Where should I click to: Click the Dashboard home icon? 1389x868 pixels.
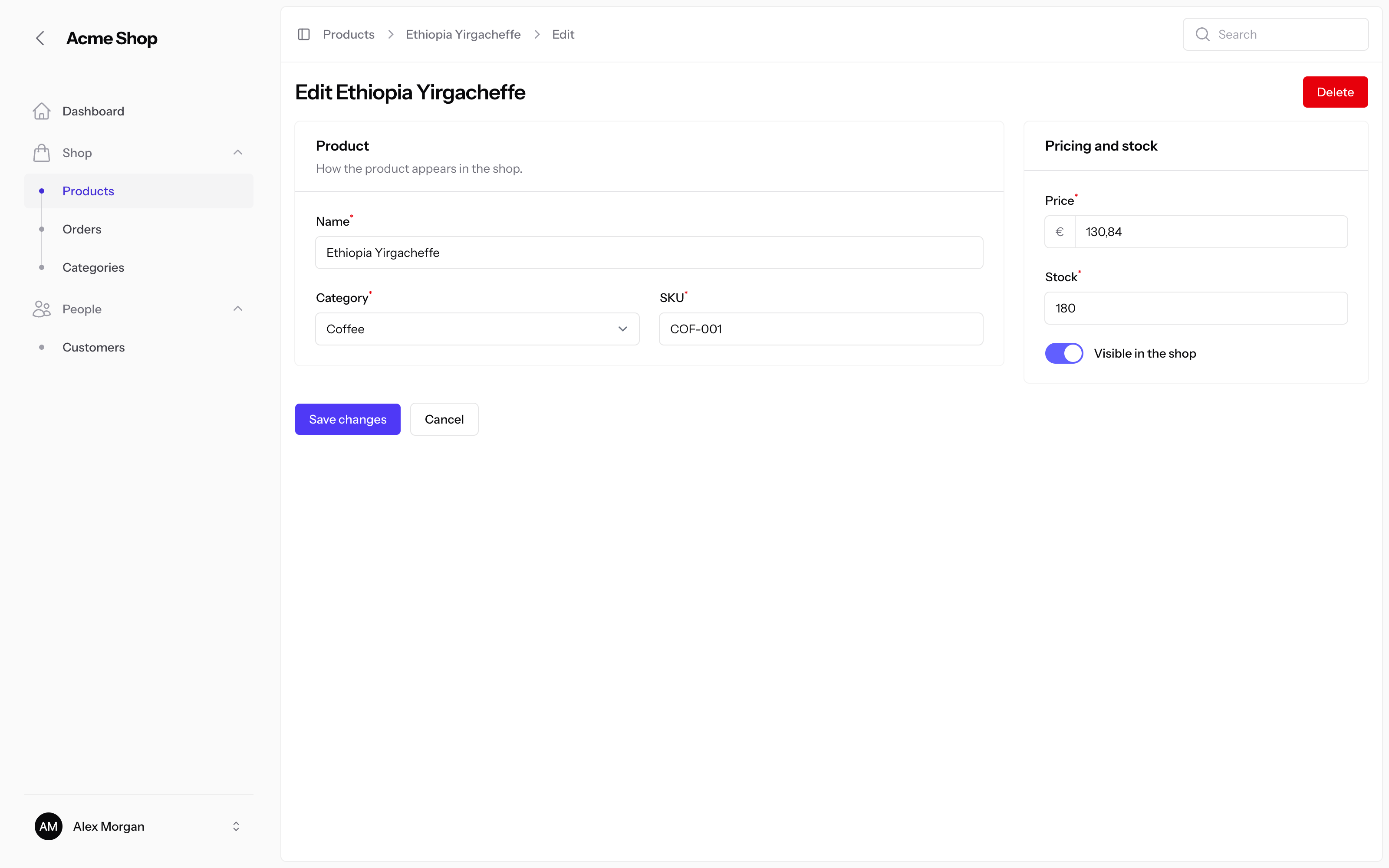coord(42,112)
